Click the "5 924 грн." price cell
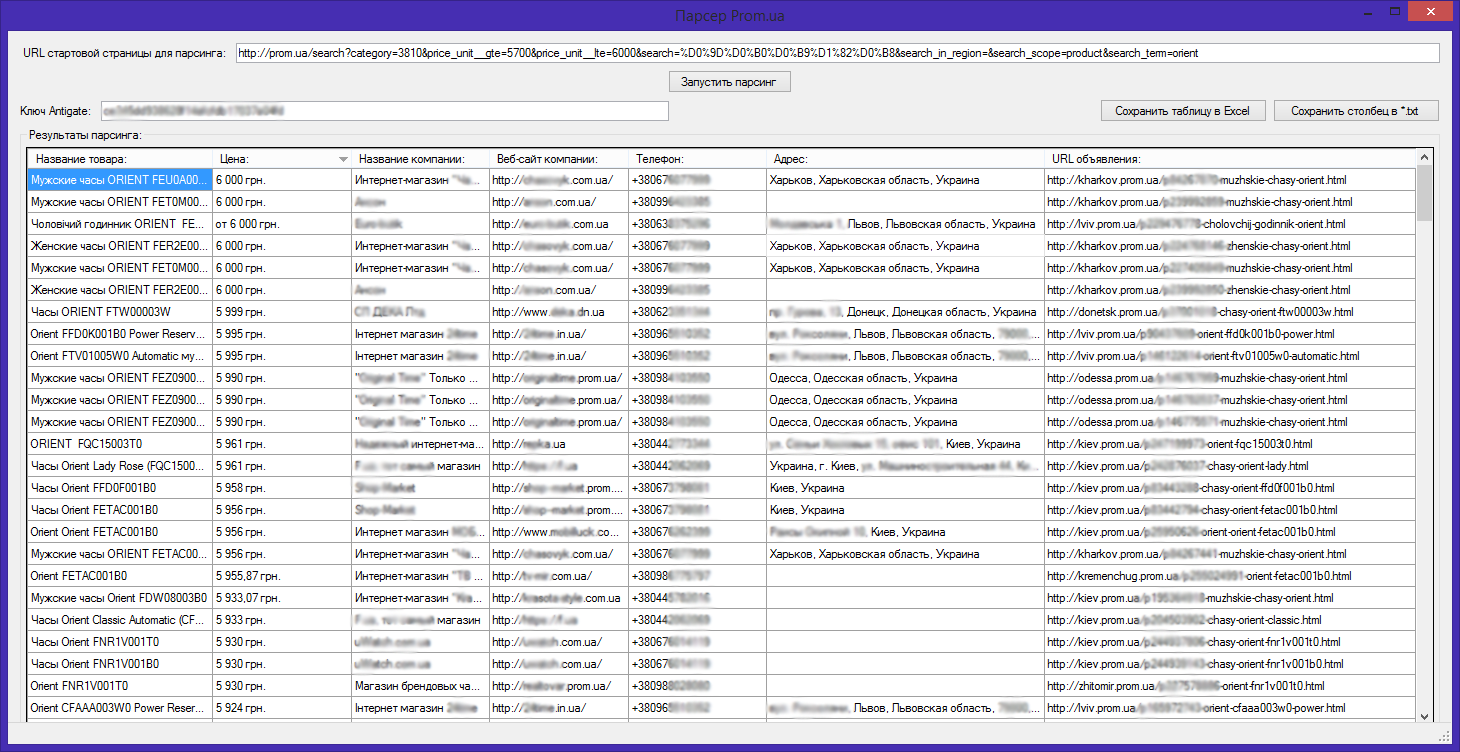1460x752 pixels. [x=282, y=708]
